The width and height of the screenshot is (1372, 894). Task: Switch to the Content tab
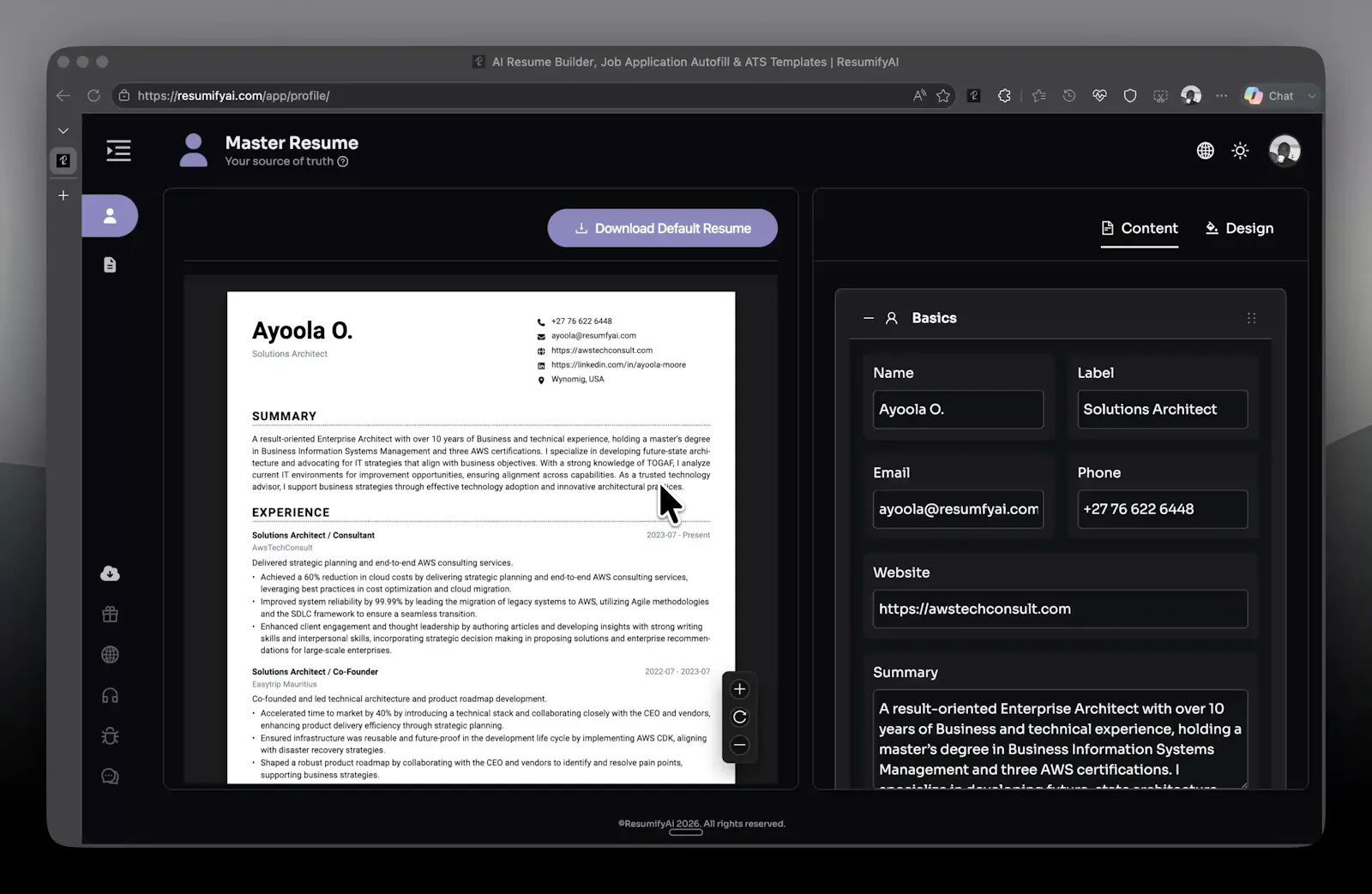[x=1140, y=228]
